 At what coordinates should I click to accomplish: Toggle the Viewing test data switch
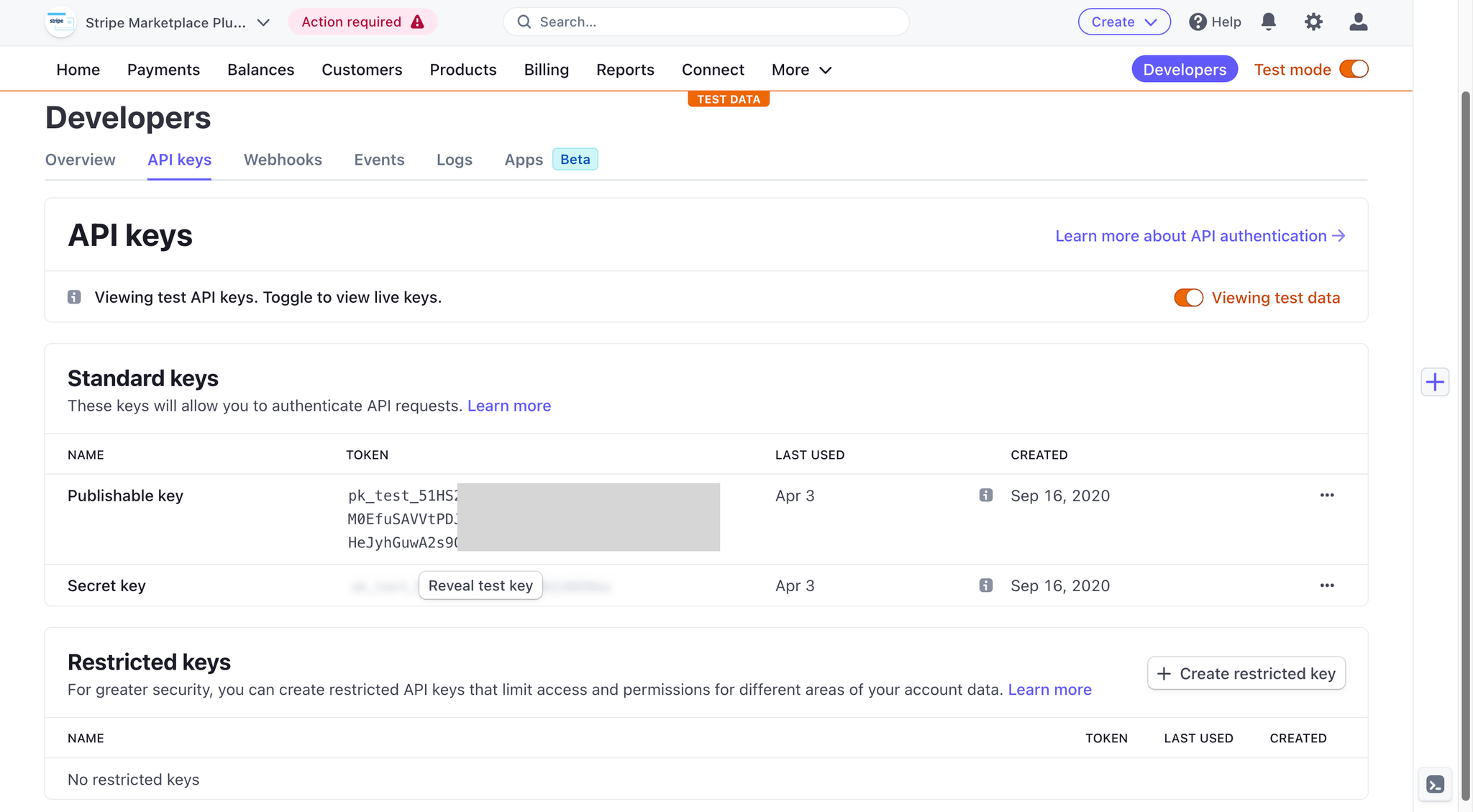click(1188, 298)
